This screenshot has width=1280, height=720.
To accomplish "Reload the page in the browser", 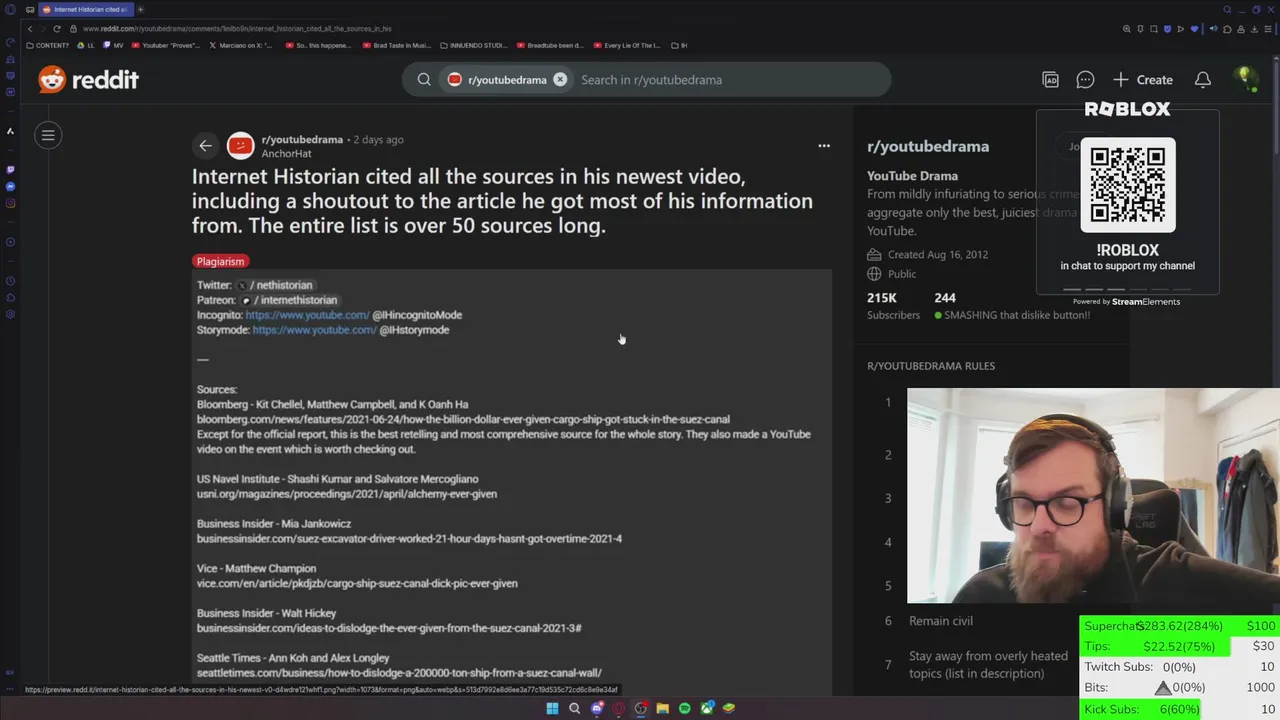I will (56, 28).
